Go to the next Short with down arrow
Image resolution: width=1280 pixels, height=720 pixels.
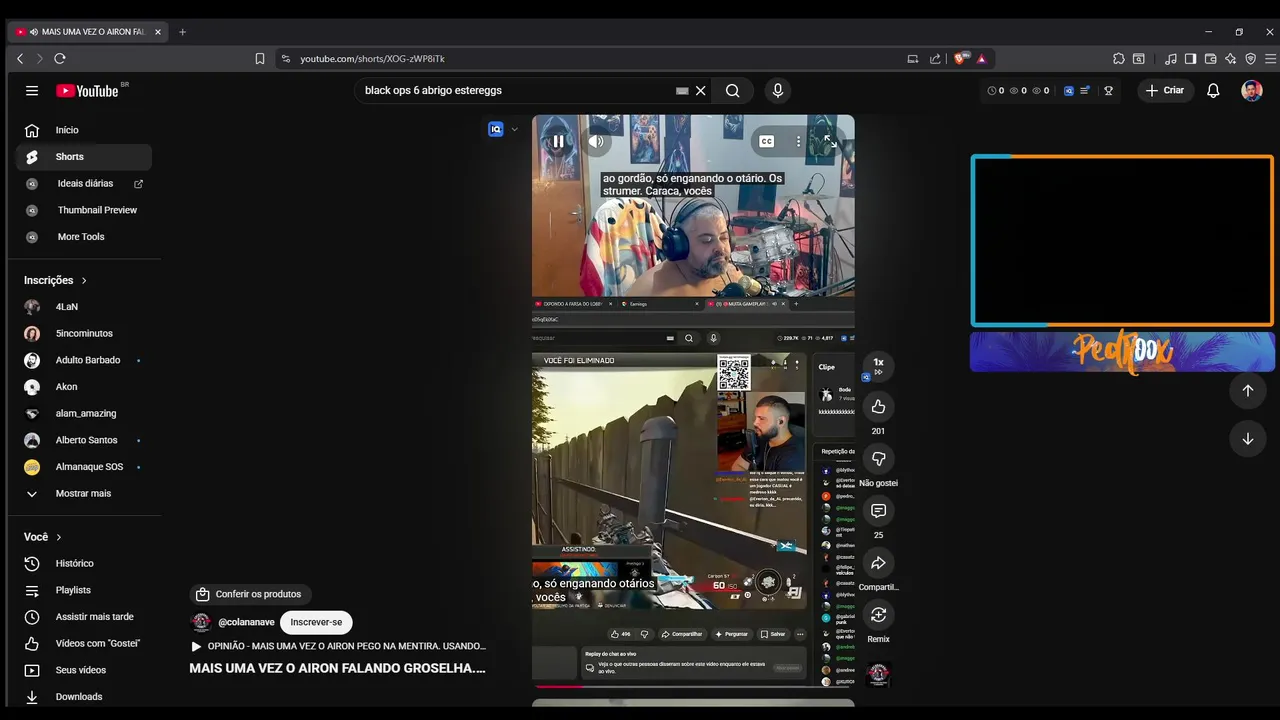point(1247,438)
